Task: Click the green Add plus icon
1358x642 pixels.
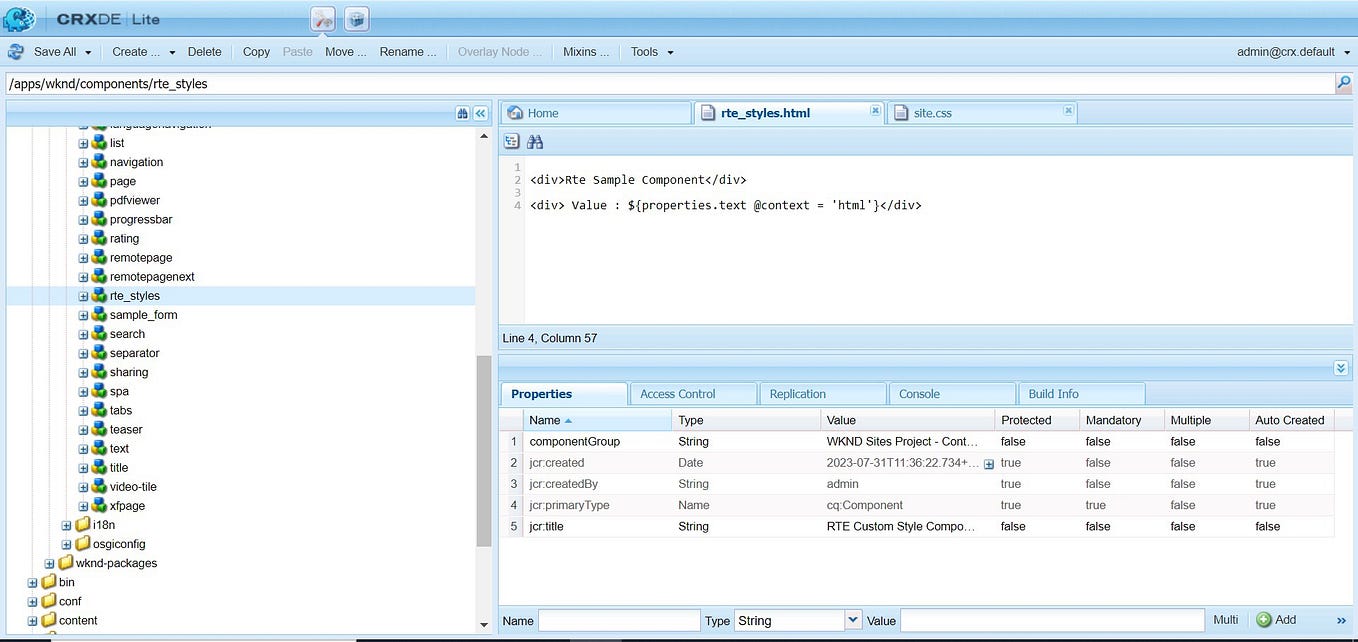Action: point(1264,620)
